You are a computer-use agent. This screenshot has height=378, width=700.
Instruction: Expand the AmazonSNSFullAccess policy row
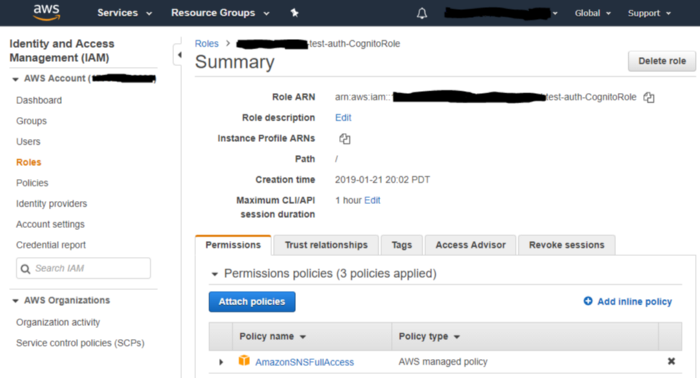[x=221, y=362]
